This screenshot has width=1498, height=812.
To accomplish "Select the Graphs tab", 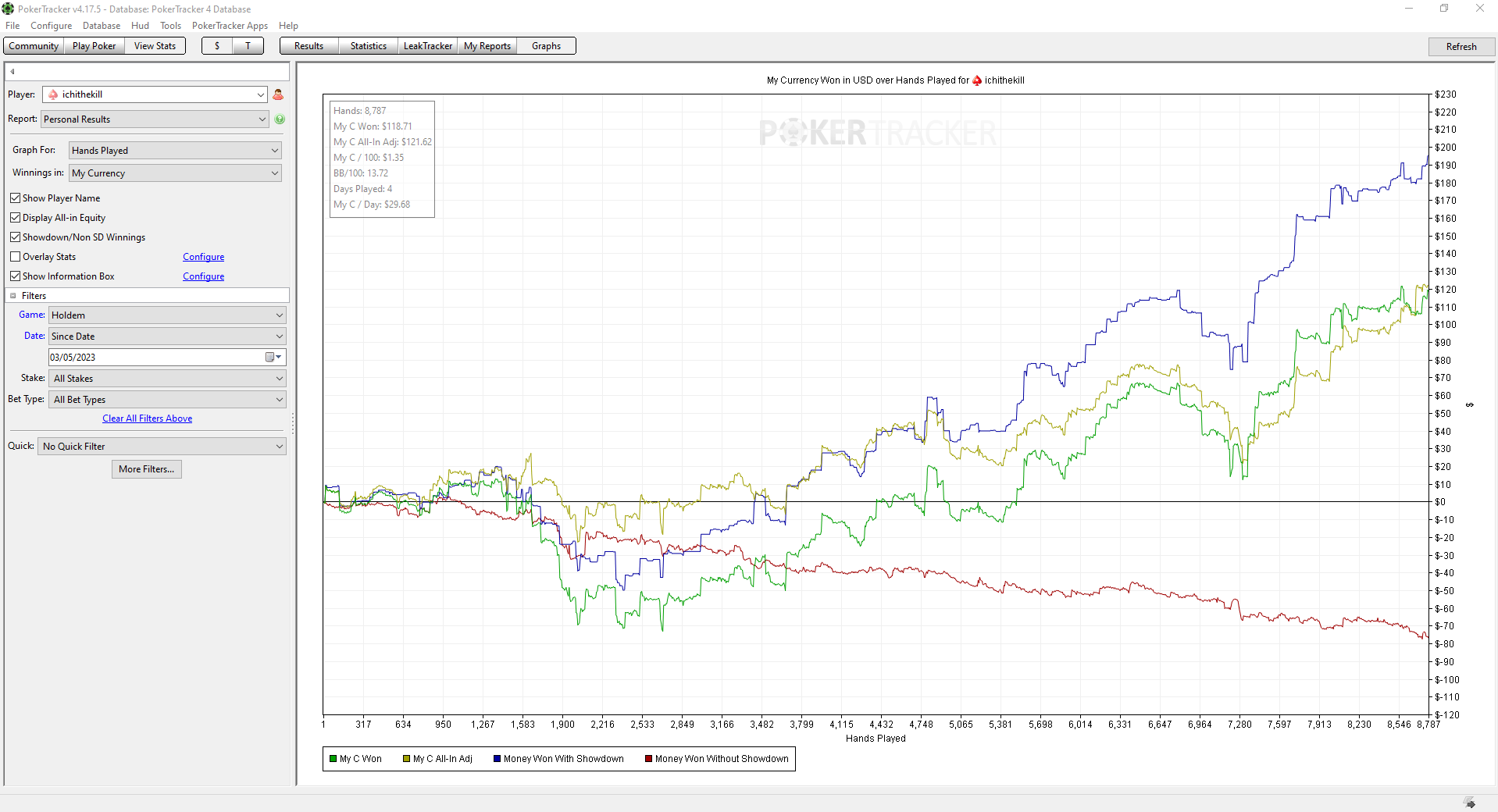I will [547, 46].
